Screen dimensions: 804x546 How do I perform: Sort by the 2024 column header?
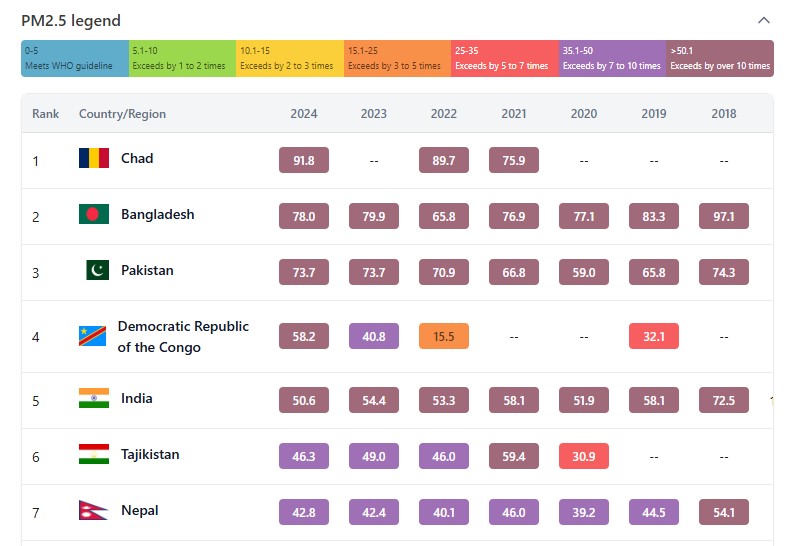tap(304, 114)
